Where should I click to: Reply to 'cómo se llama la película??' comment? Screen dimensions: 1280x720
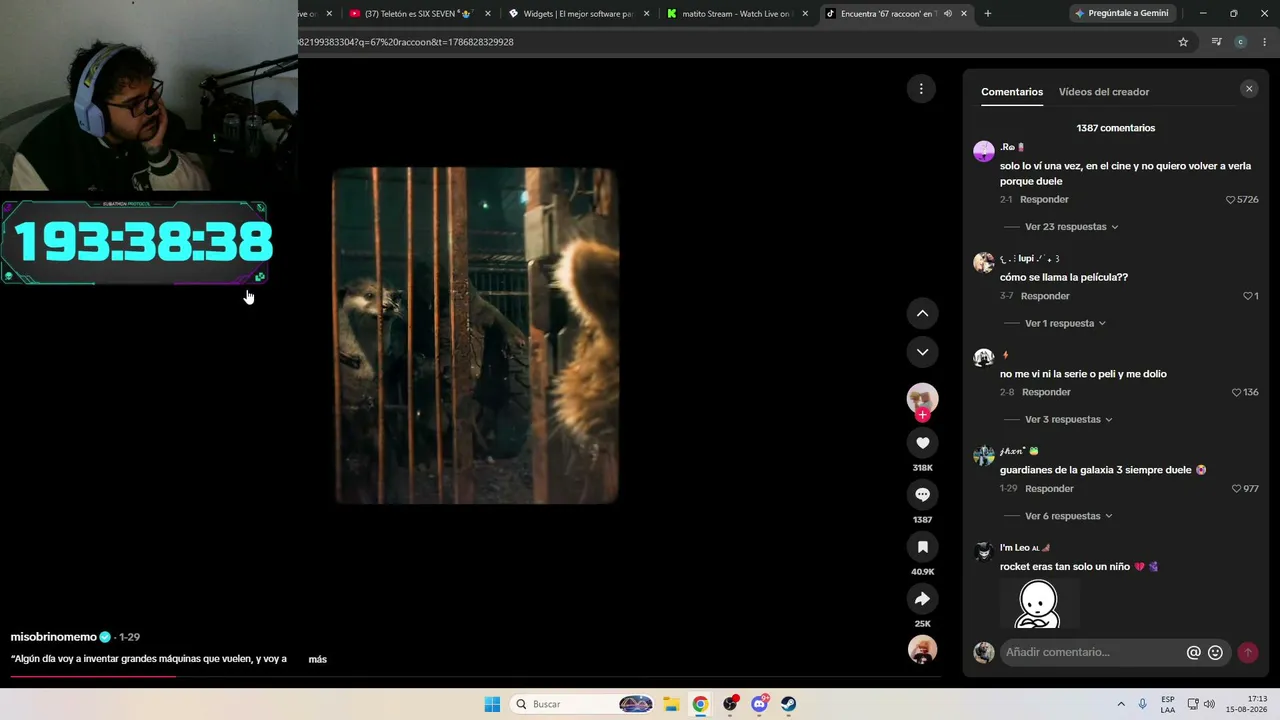tap(1045, 296)
